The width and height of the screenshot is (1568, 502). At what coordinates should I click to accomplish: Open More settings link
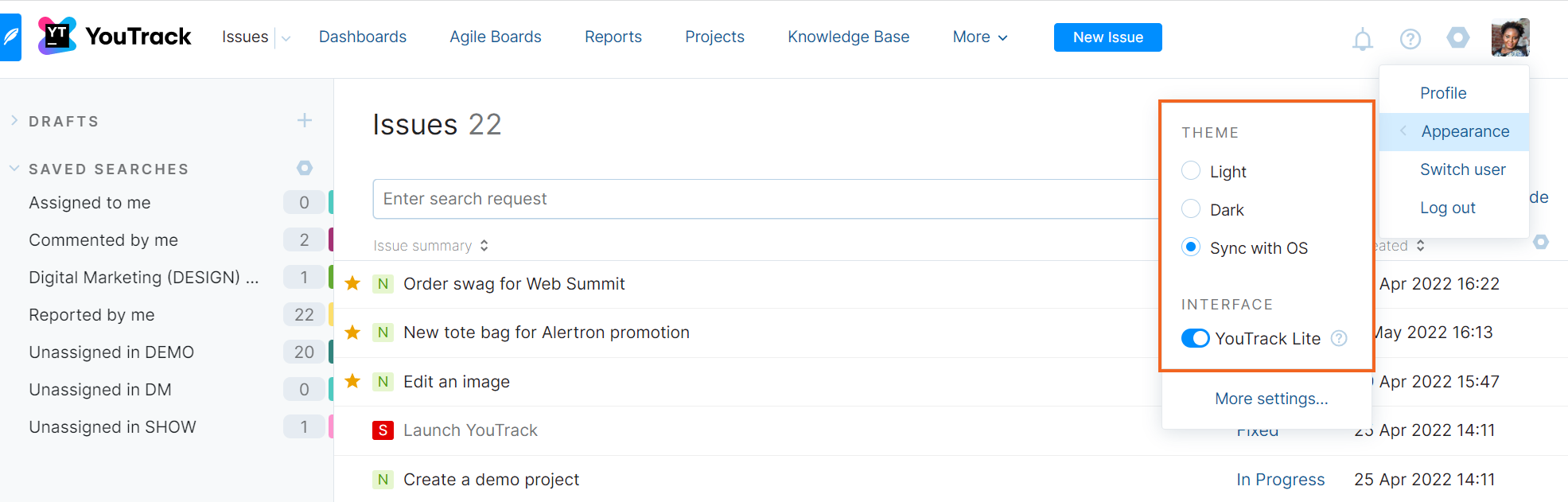coord(1271,399)
